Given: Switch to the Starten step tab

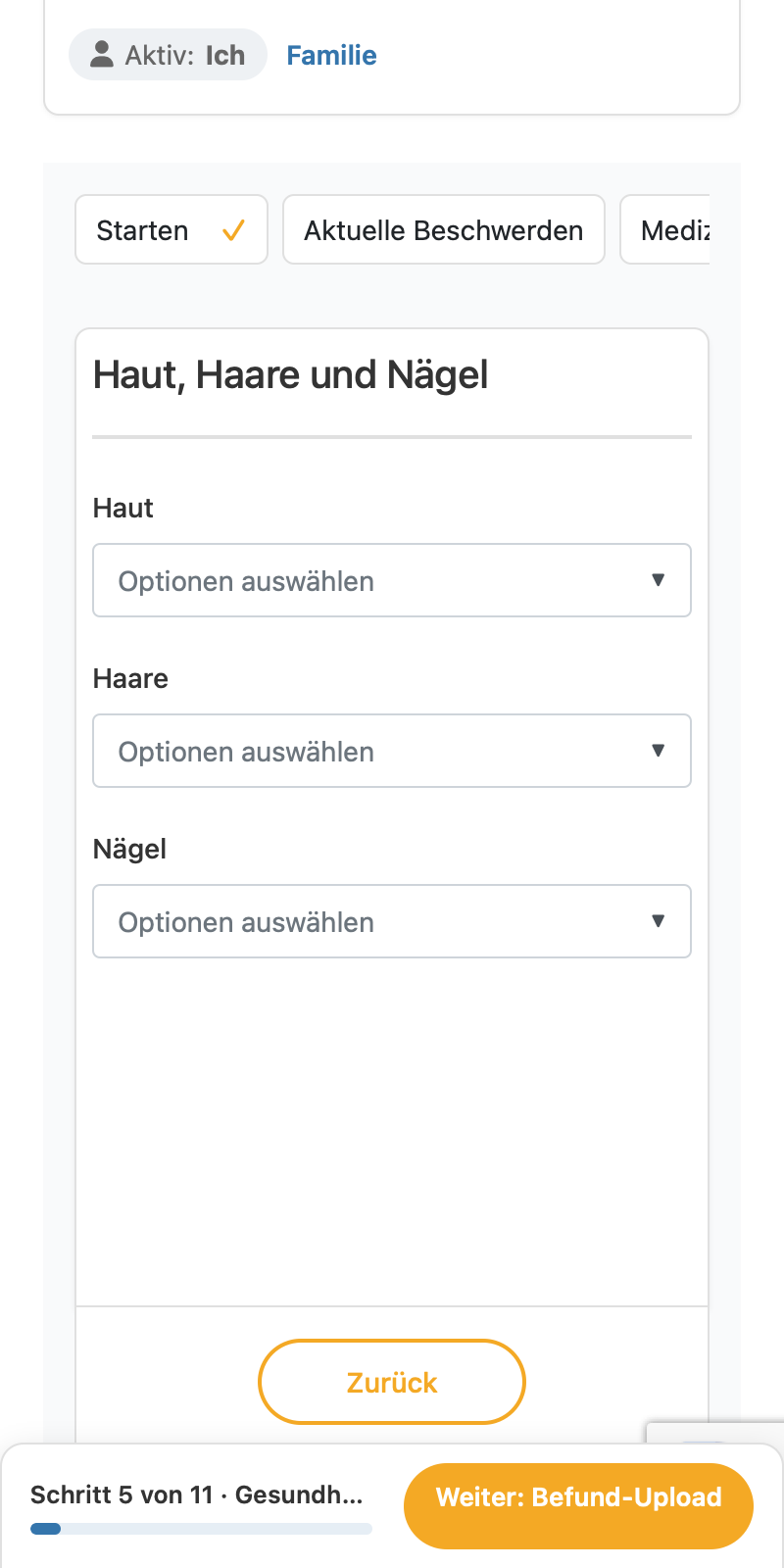Looking at the screenshot, I should [x=171, y=229].
